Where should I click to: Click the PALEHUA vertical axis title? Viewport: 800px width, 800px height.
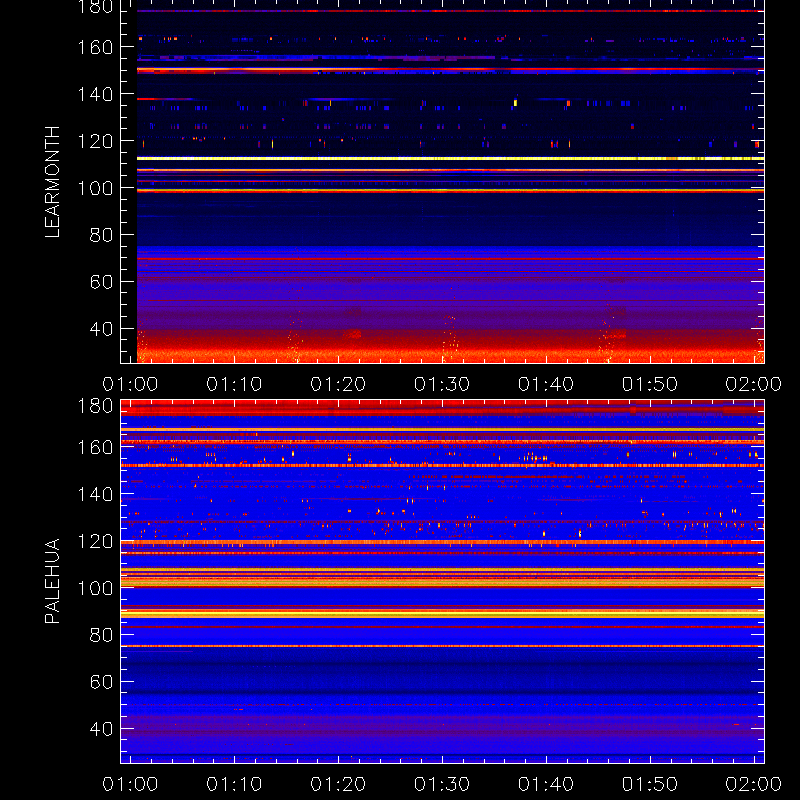pyautogui.click(x=53, y=581)
